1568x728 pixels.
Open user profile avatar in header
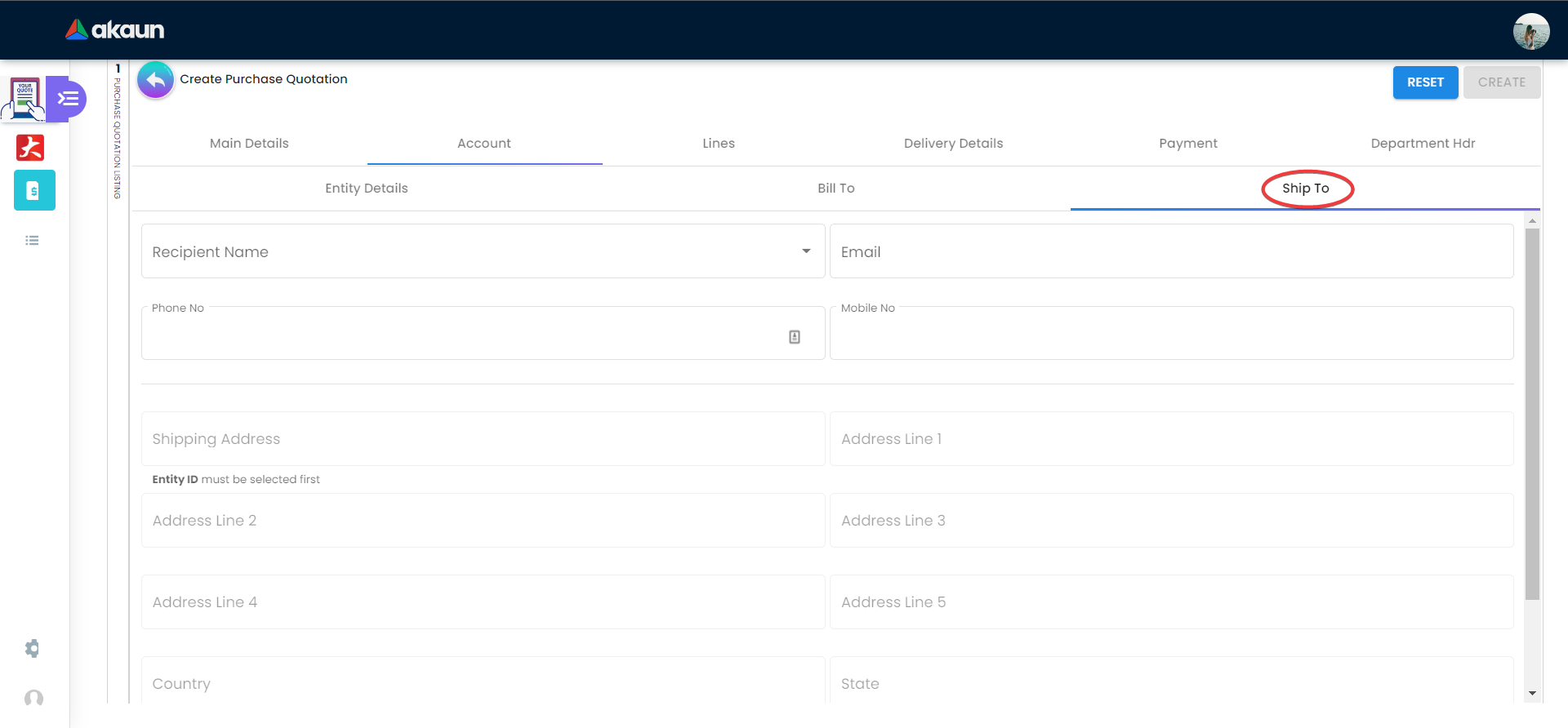[1530, 31]
